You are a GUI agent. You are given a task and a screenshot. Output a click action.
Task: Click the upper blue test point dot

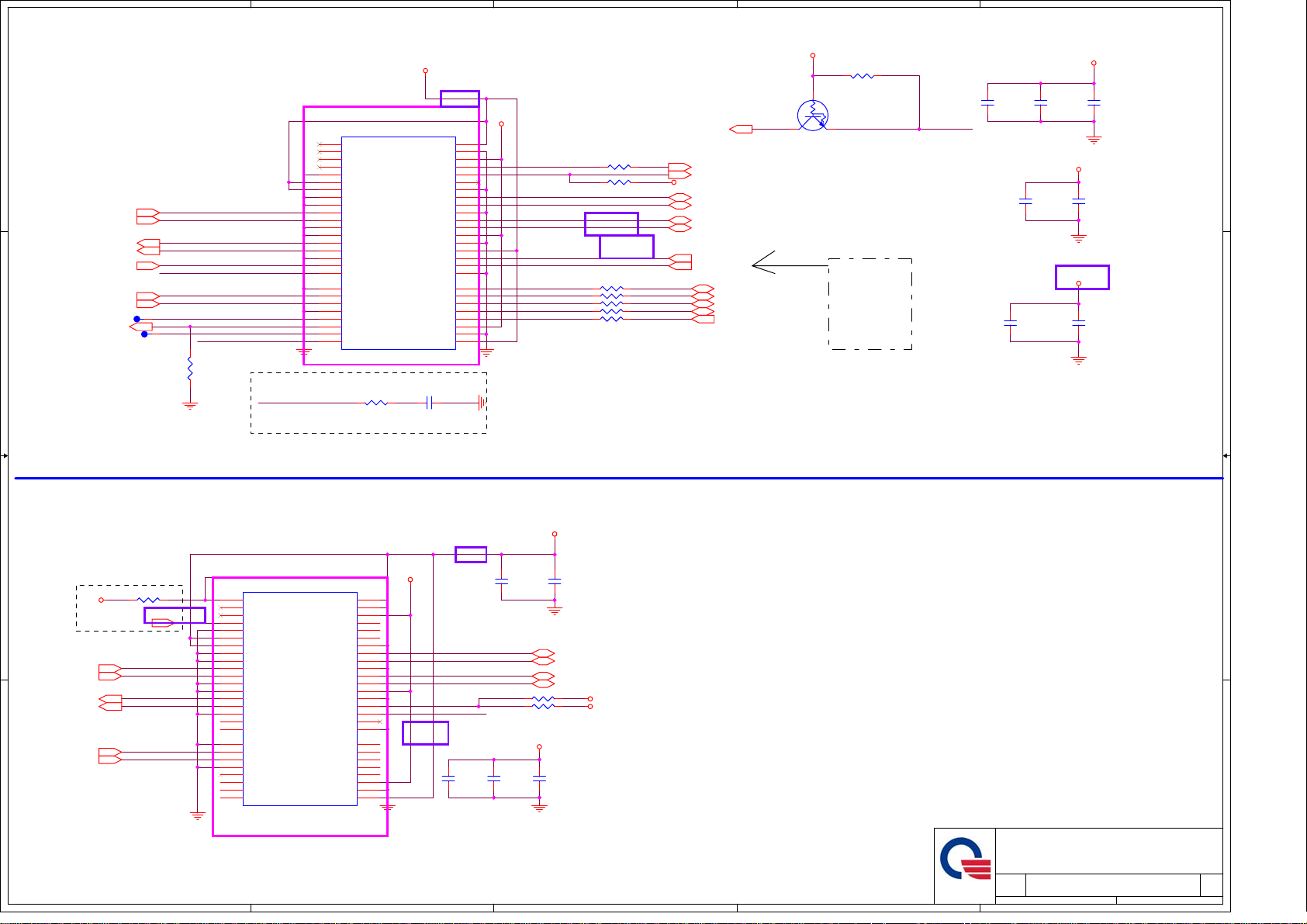137,319
